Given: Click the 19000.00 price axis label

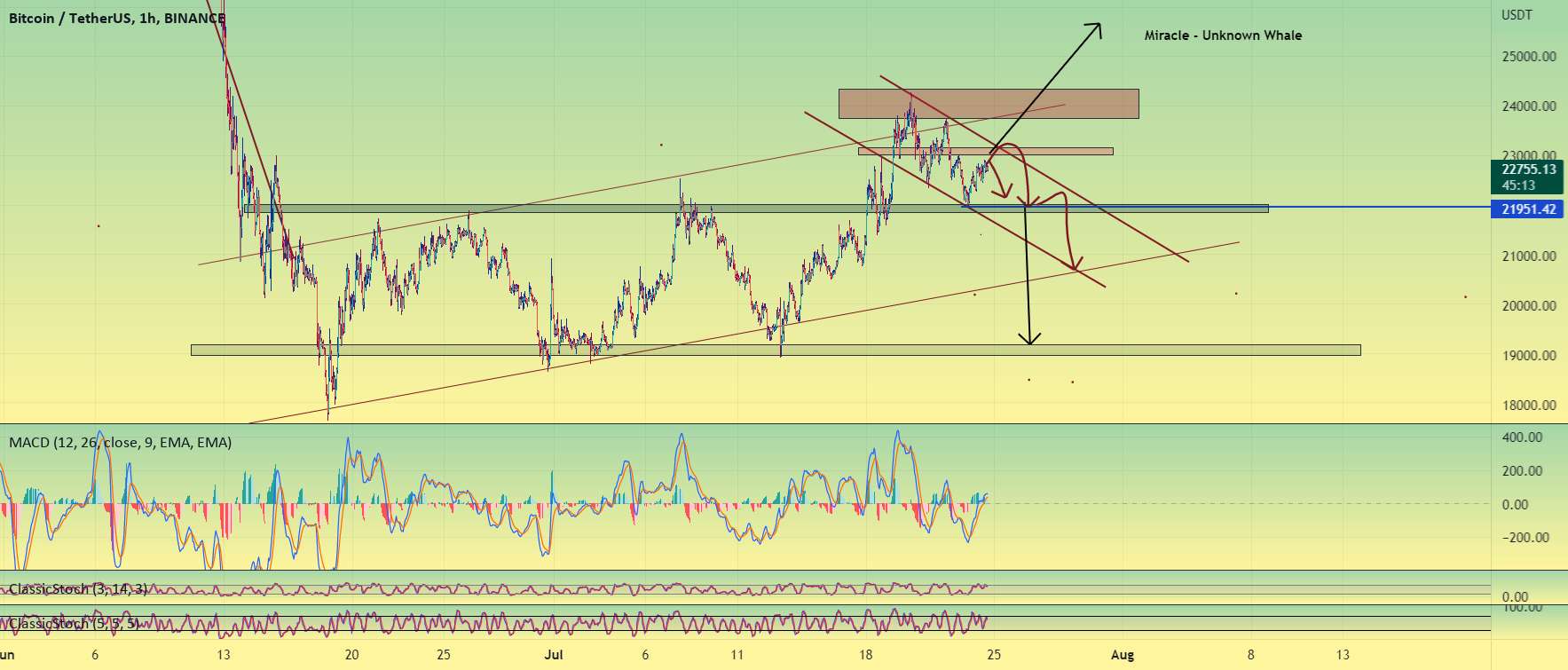Looking at the screenshot, I should pyautogui.click(x=1528, y=355).
